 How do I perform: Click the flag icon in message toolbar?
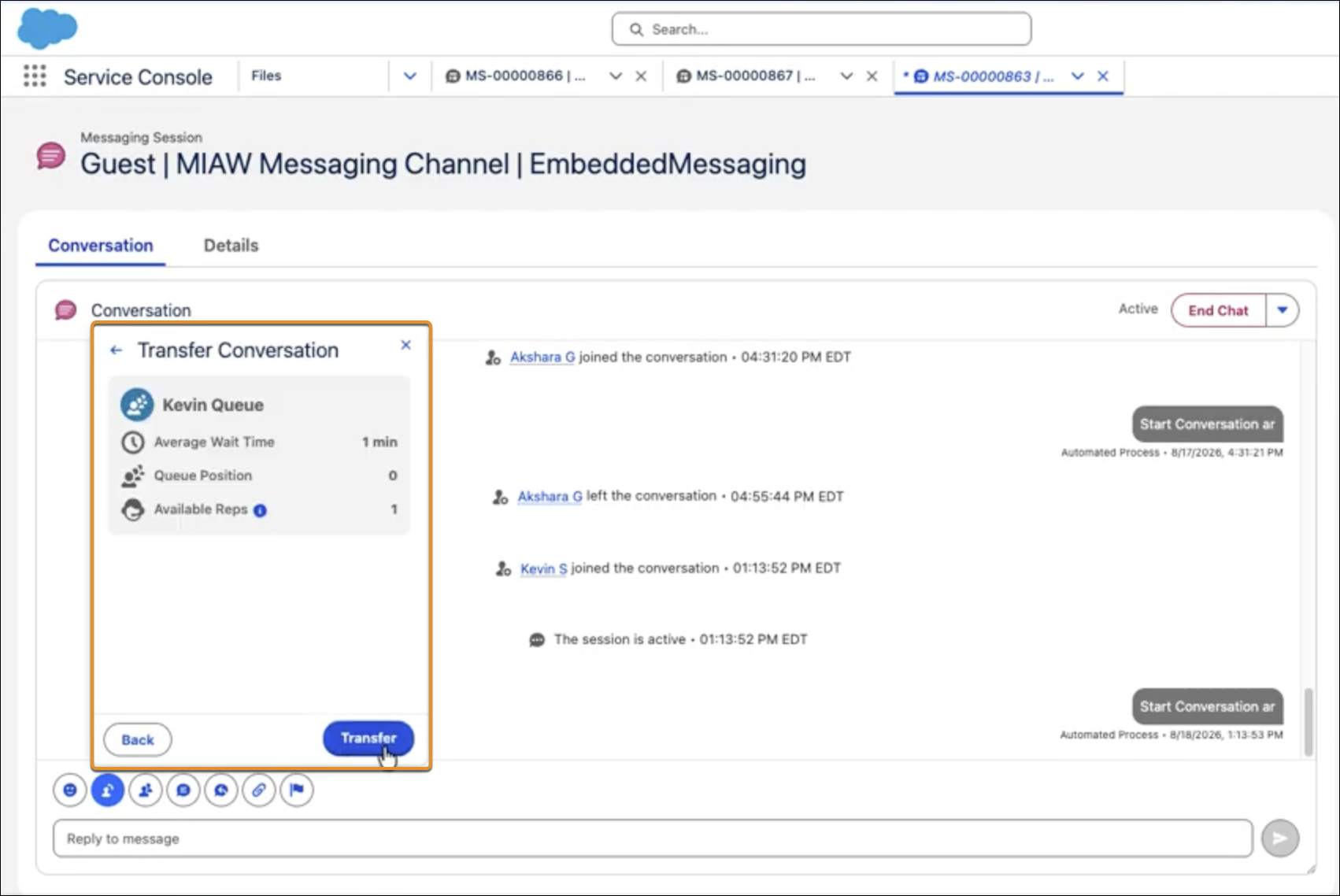tap(297, 790)
